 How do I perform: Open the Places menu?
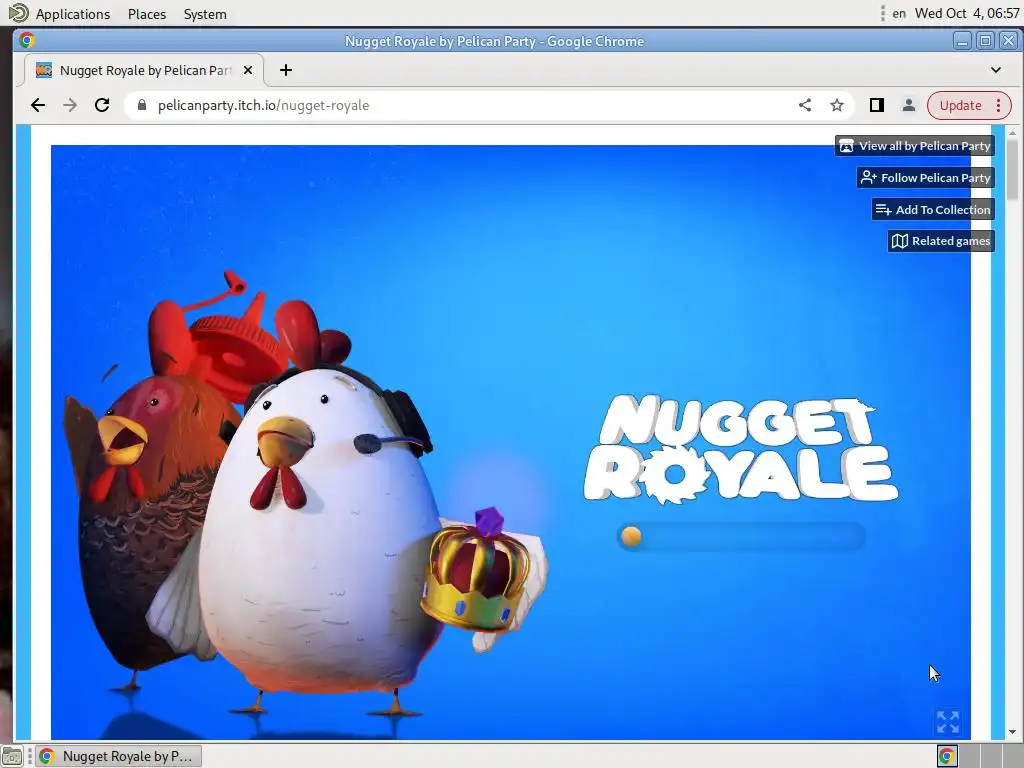147,14
